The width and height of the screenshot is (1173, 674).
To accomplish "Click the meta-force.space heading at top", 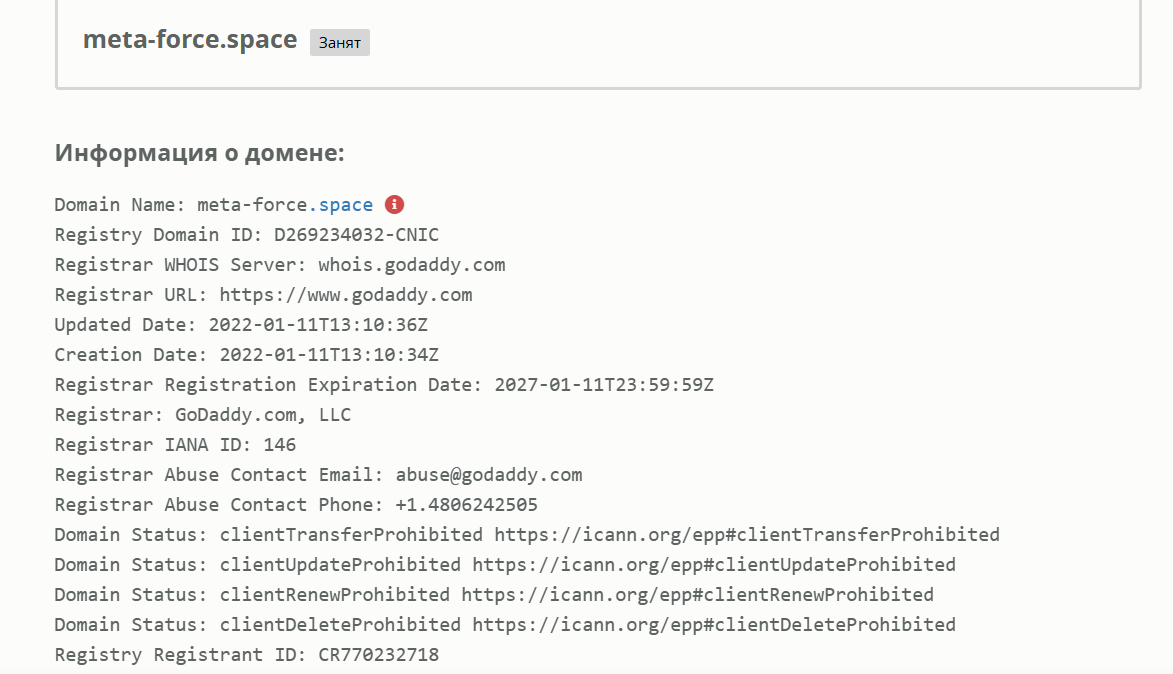I will click(x=190, y=40).
